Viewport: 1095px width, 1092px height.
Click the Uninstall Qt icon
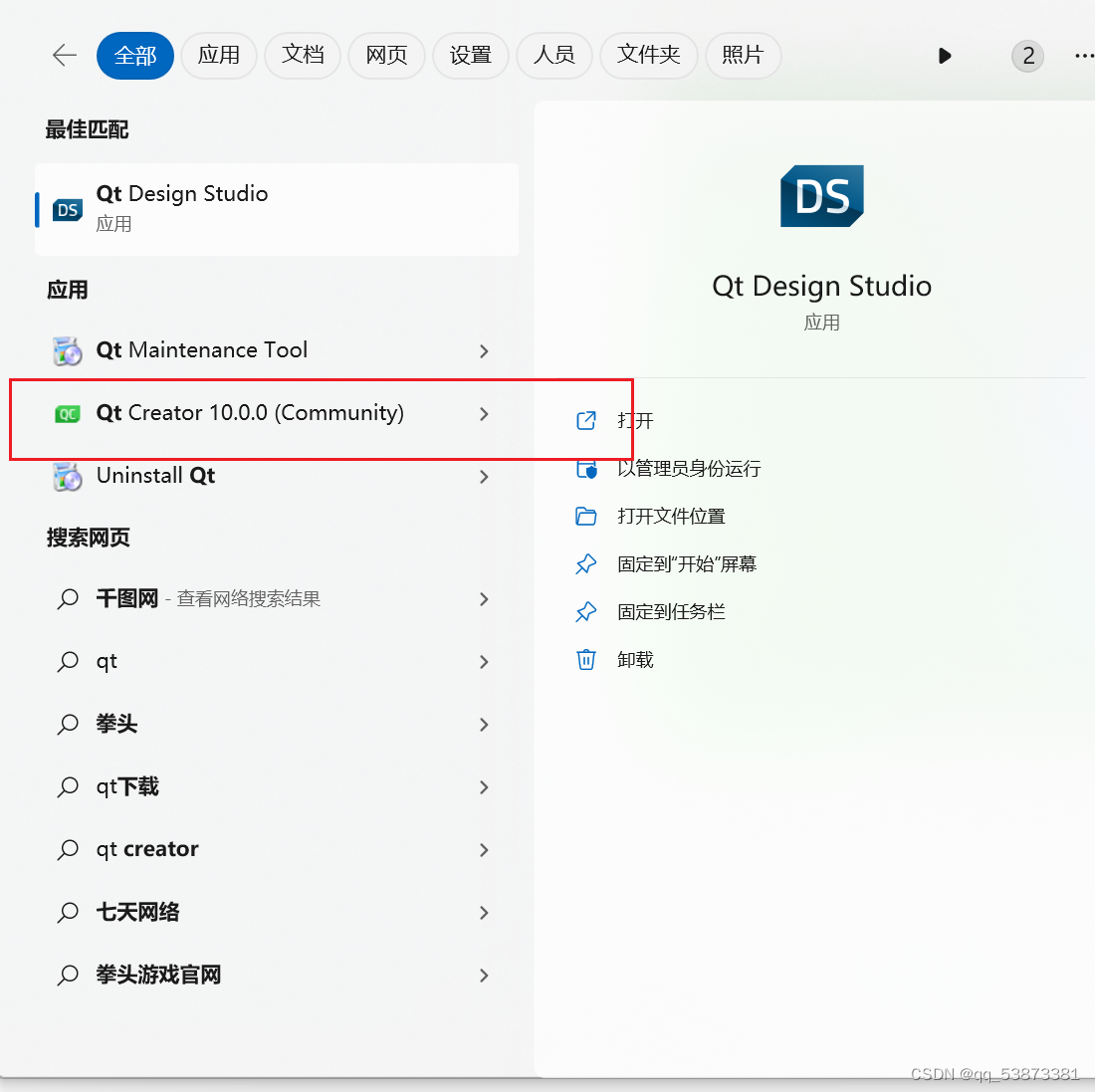67,477
